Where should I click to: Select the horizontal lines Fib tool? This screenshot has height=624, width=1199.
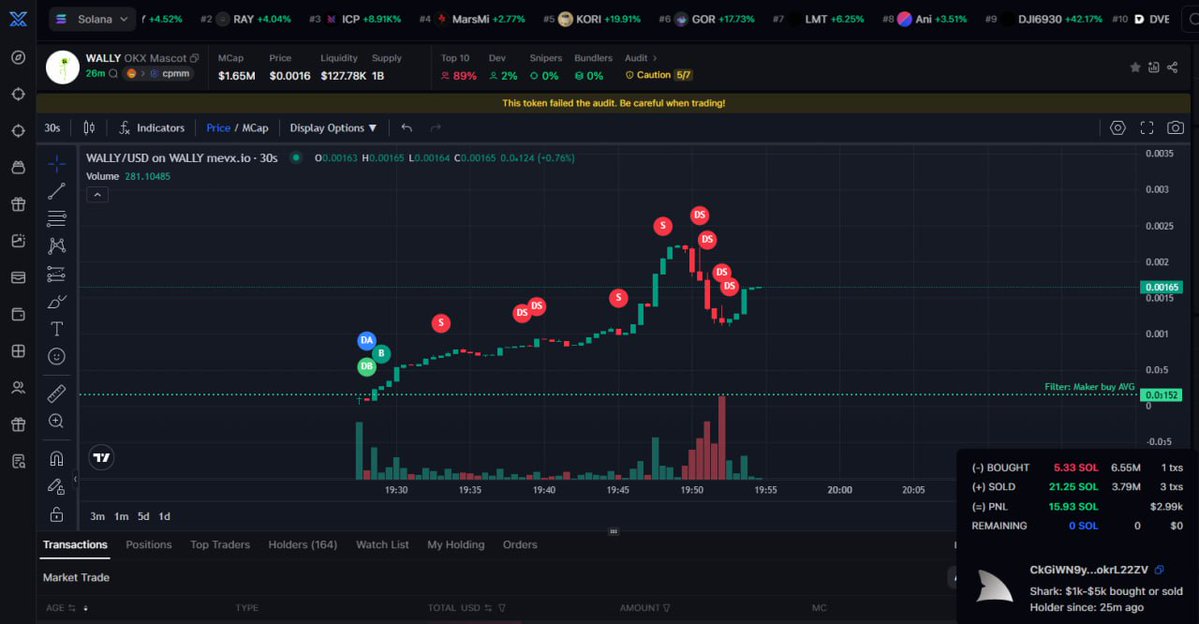pyautogui.click(x=57, y=219)
